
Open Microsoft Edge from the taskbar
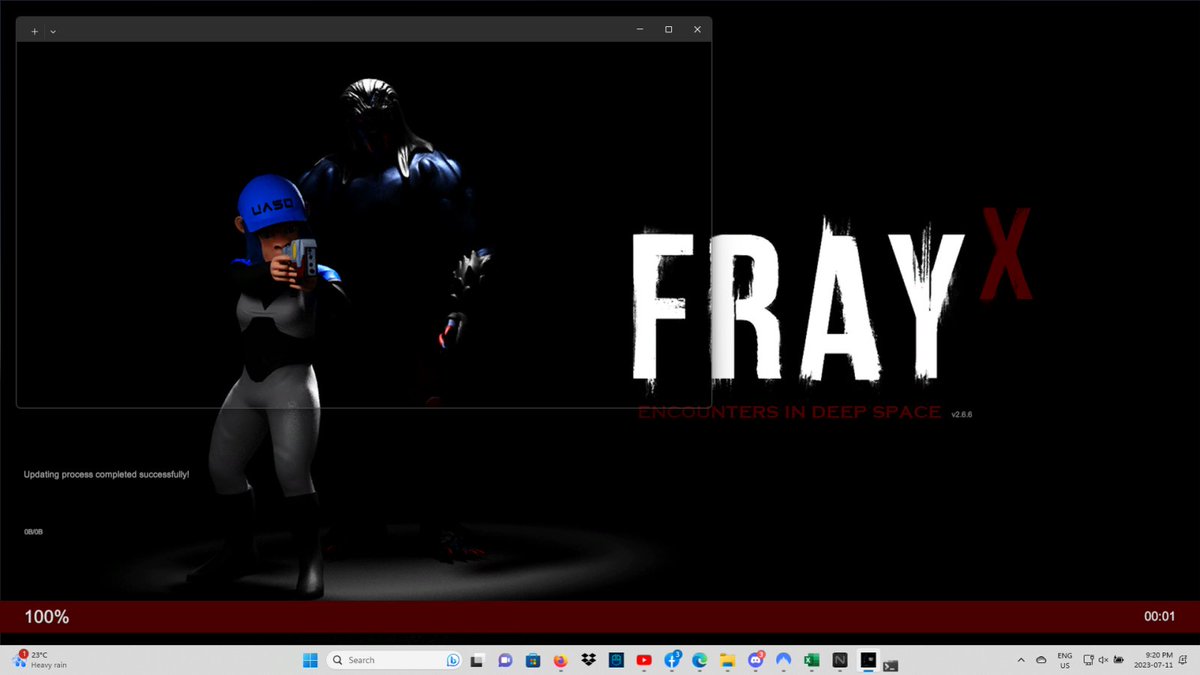click(700, 660)
